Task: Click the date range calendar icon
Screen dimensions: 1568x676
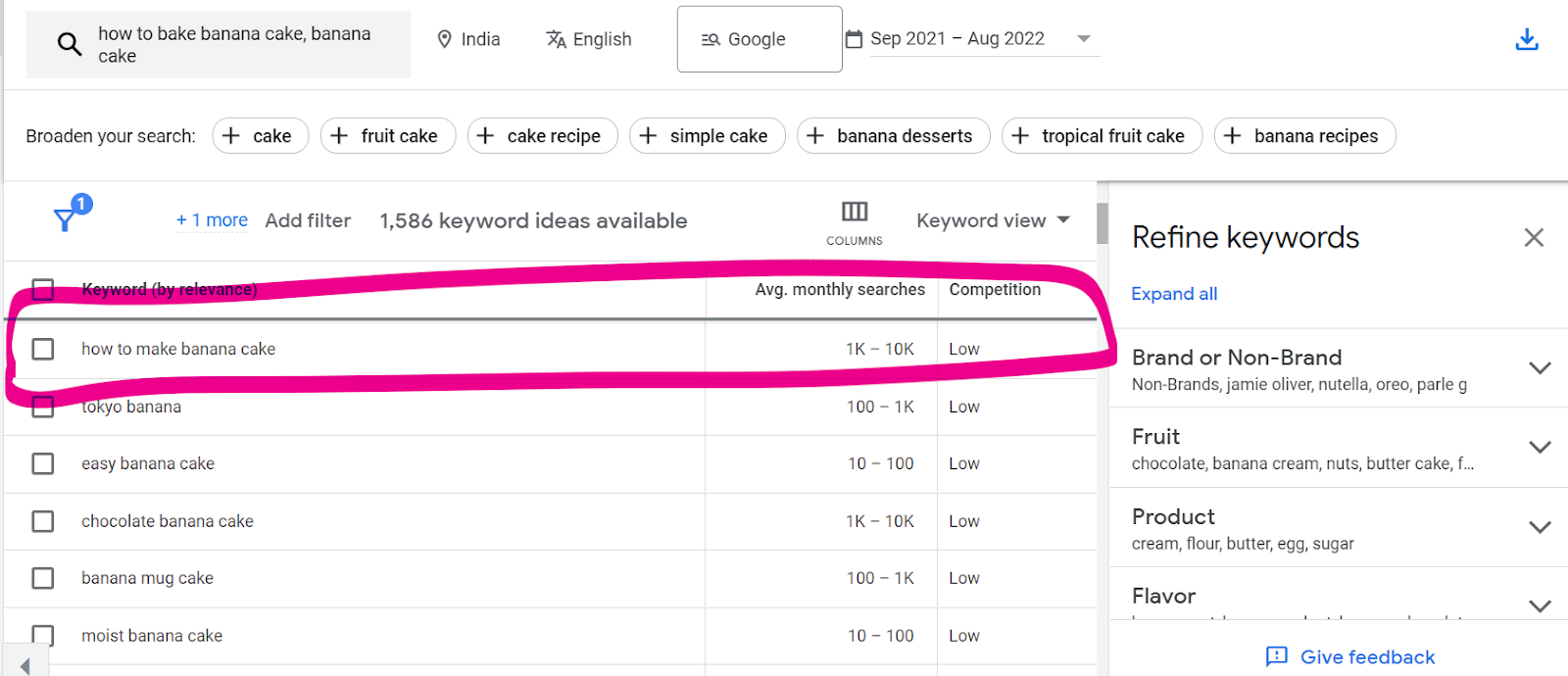Action: 854,39
